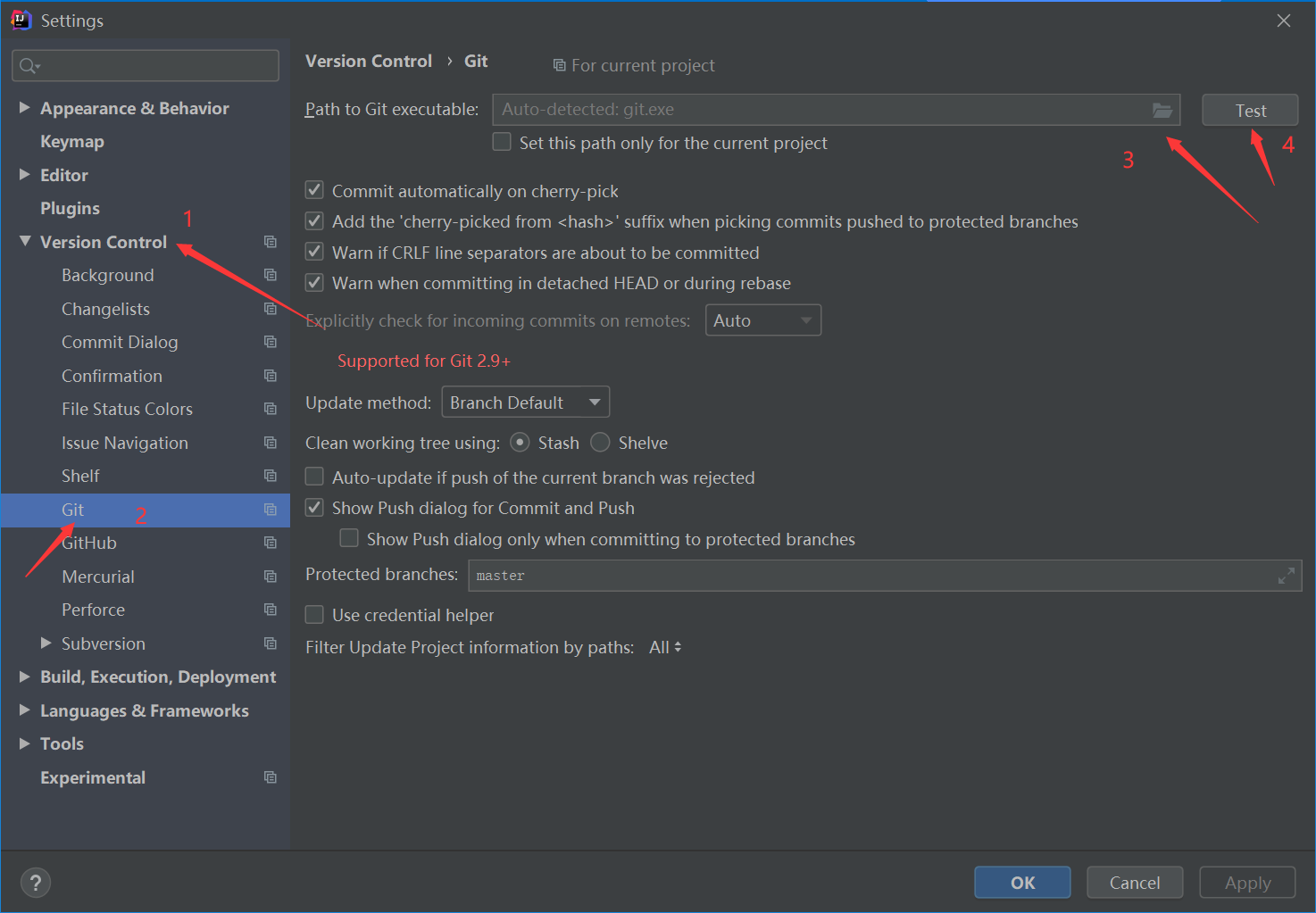Image resolution: width=1316 pixels, height=913 pixels.
Task: Click the expand icon in Protected branches field
Action: click(x=1286, y=576)
